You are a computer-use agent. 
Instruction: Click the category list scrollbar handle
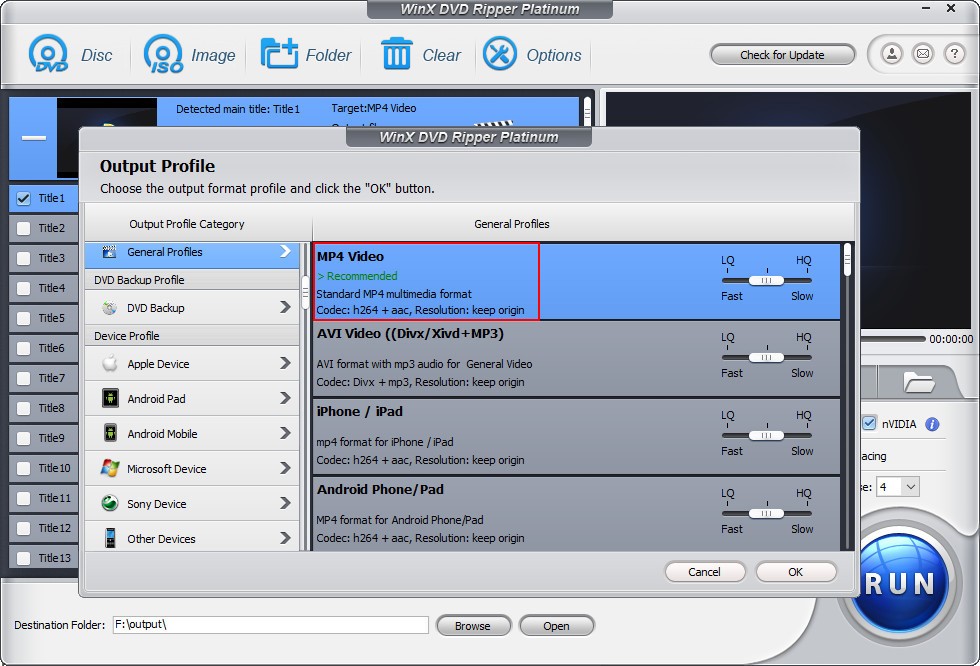(305, 293)
